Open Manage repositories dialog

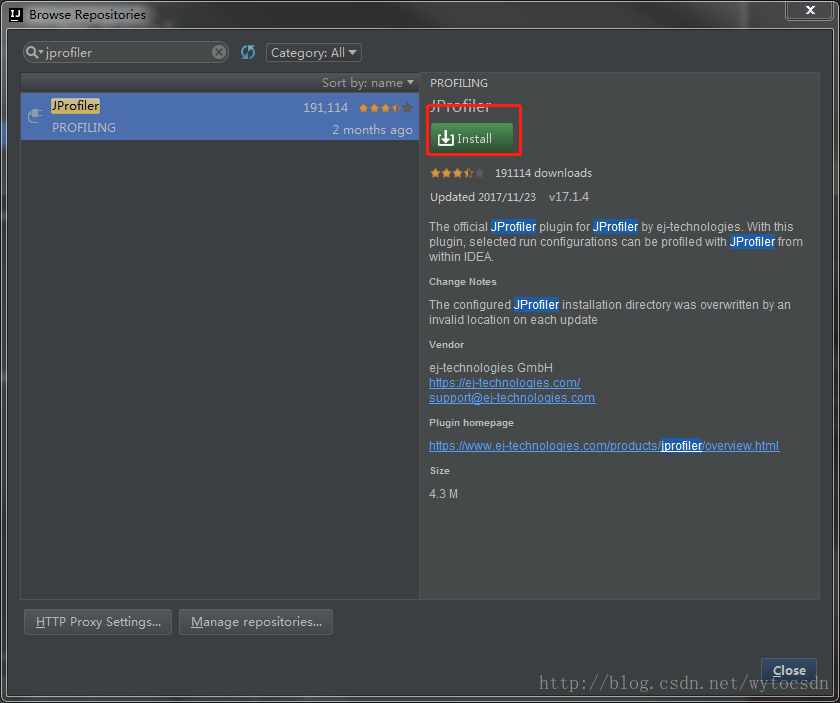point(256,622)
